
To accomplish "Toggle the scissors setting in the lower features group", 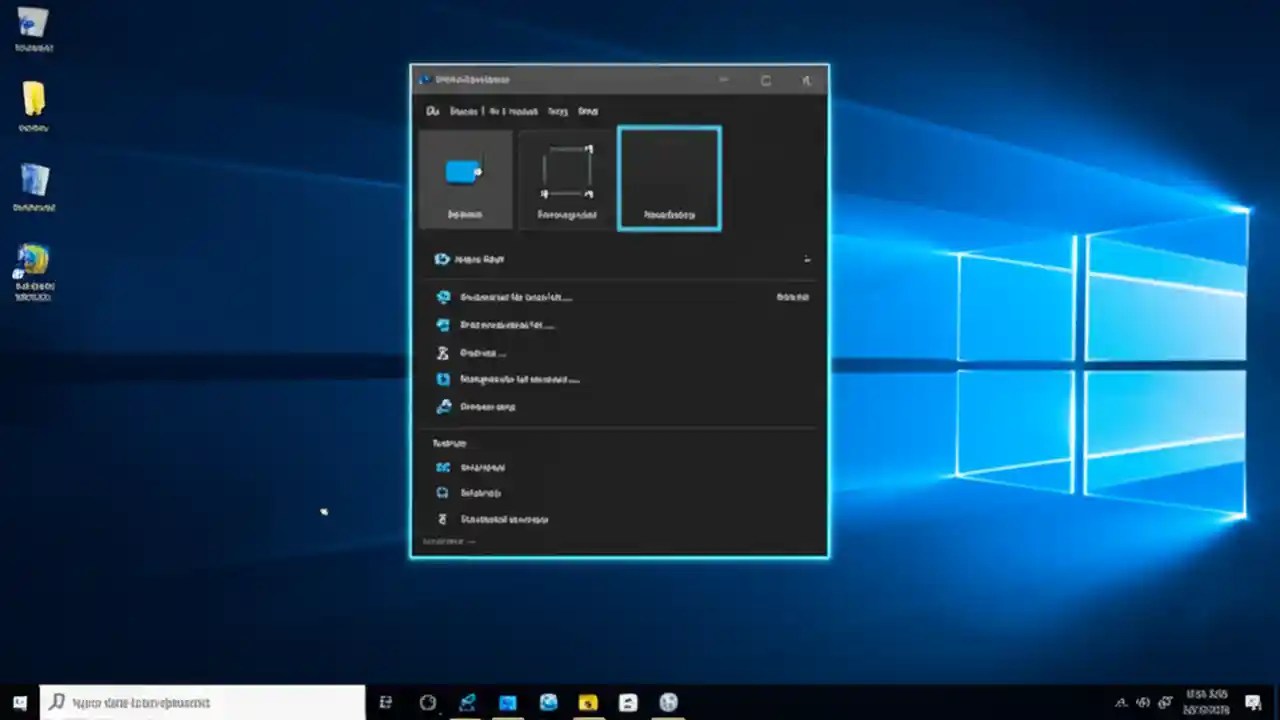I will coord(443,519).
